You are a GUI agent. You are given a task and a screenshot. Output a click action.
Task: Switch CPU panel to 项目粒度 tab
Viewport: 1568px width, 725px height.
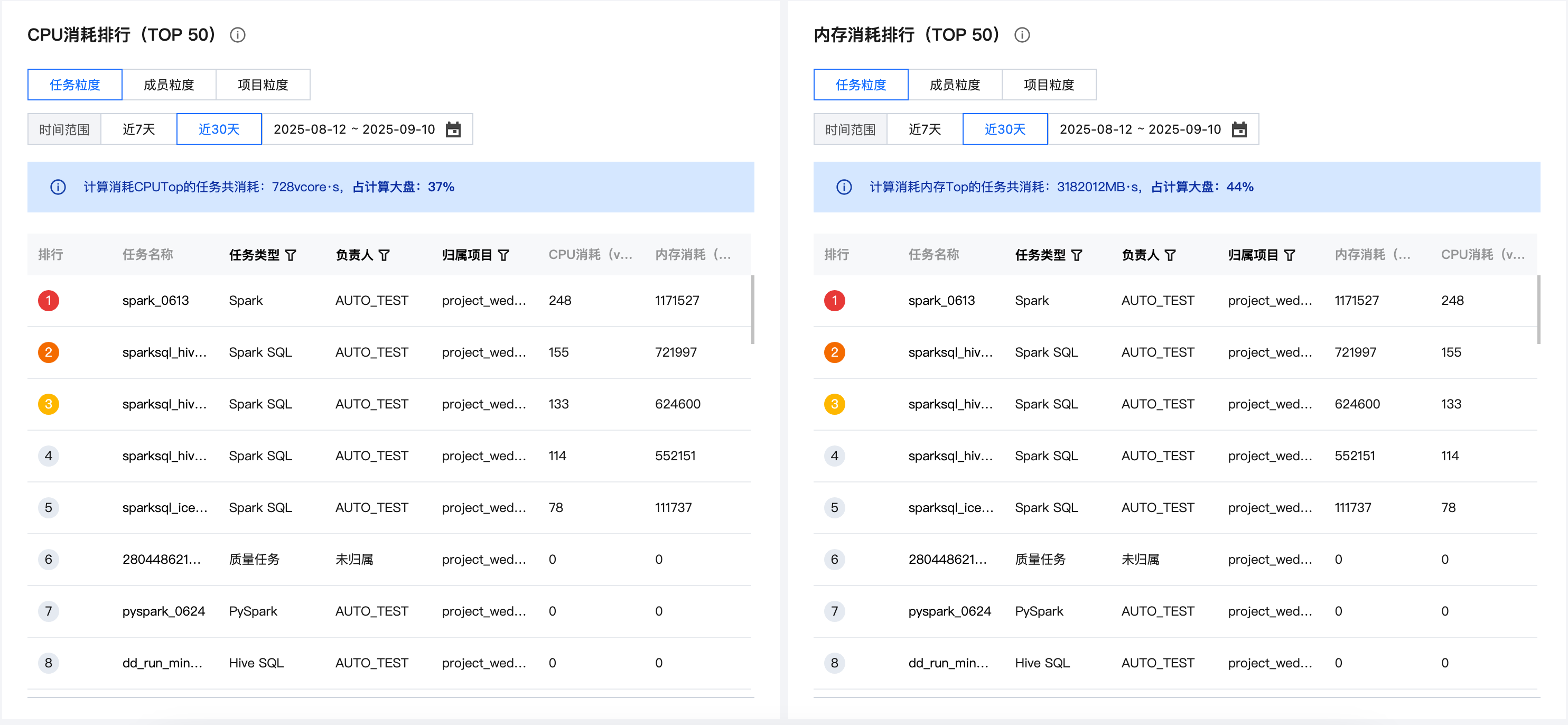[263, 85]
